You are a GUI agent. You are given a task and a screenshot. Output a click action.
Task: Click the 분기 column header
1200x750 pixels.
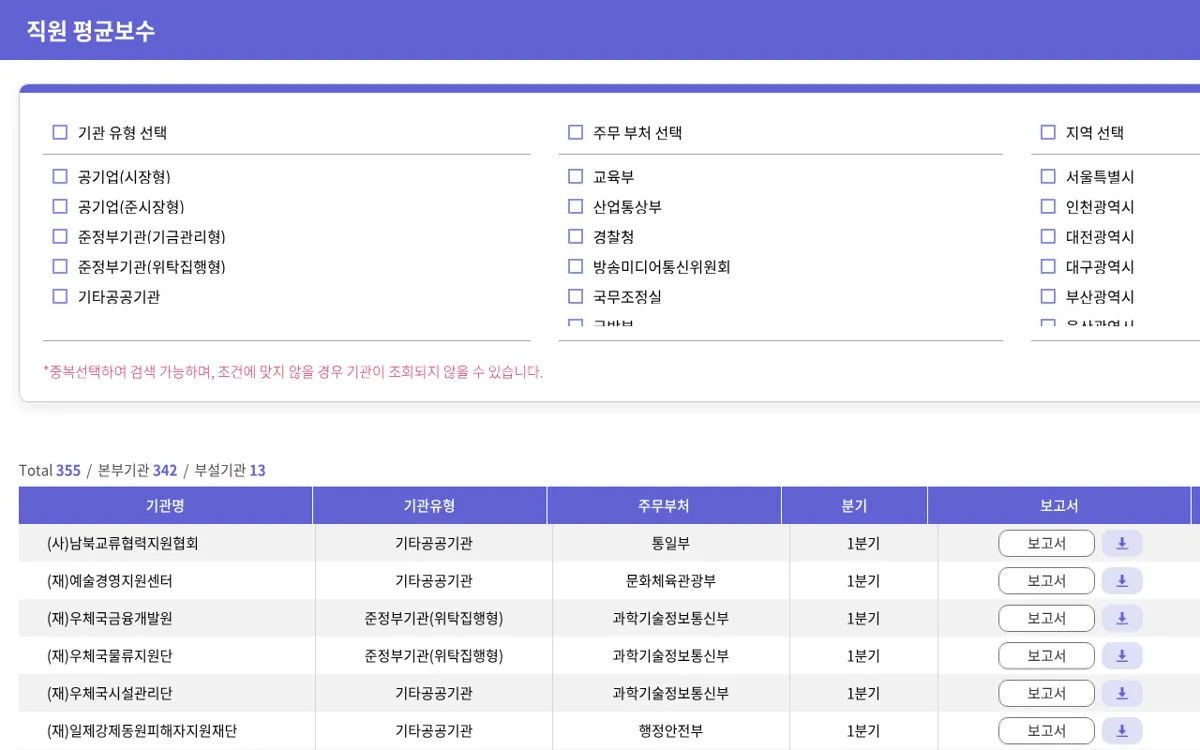click(855, 506)
